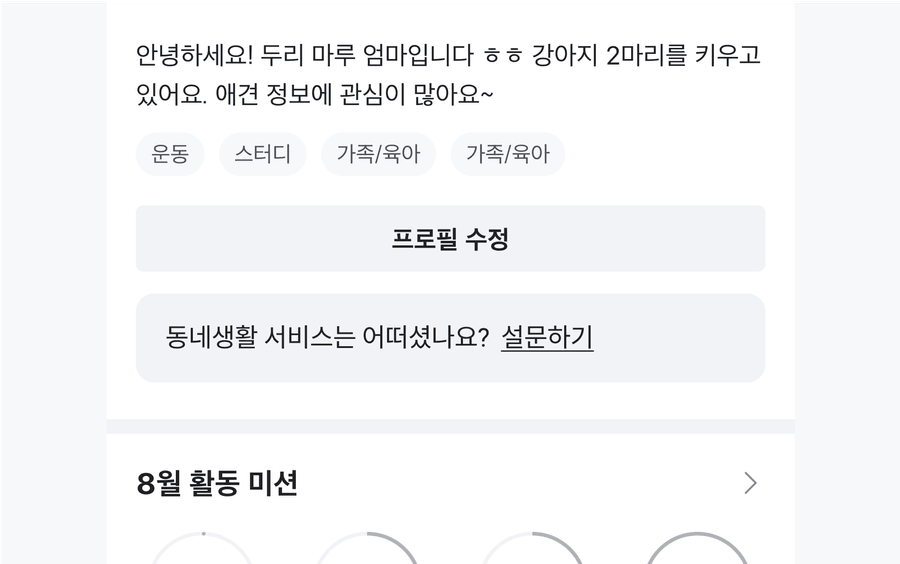Open the second mission progress ring

367,552
